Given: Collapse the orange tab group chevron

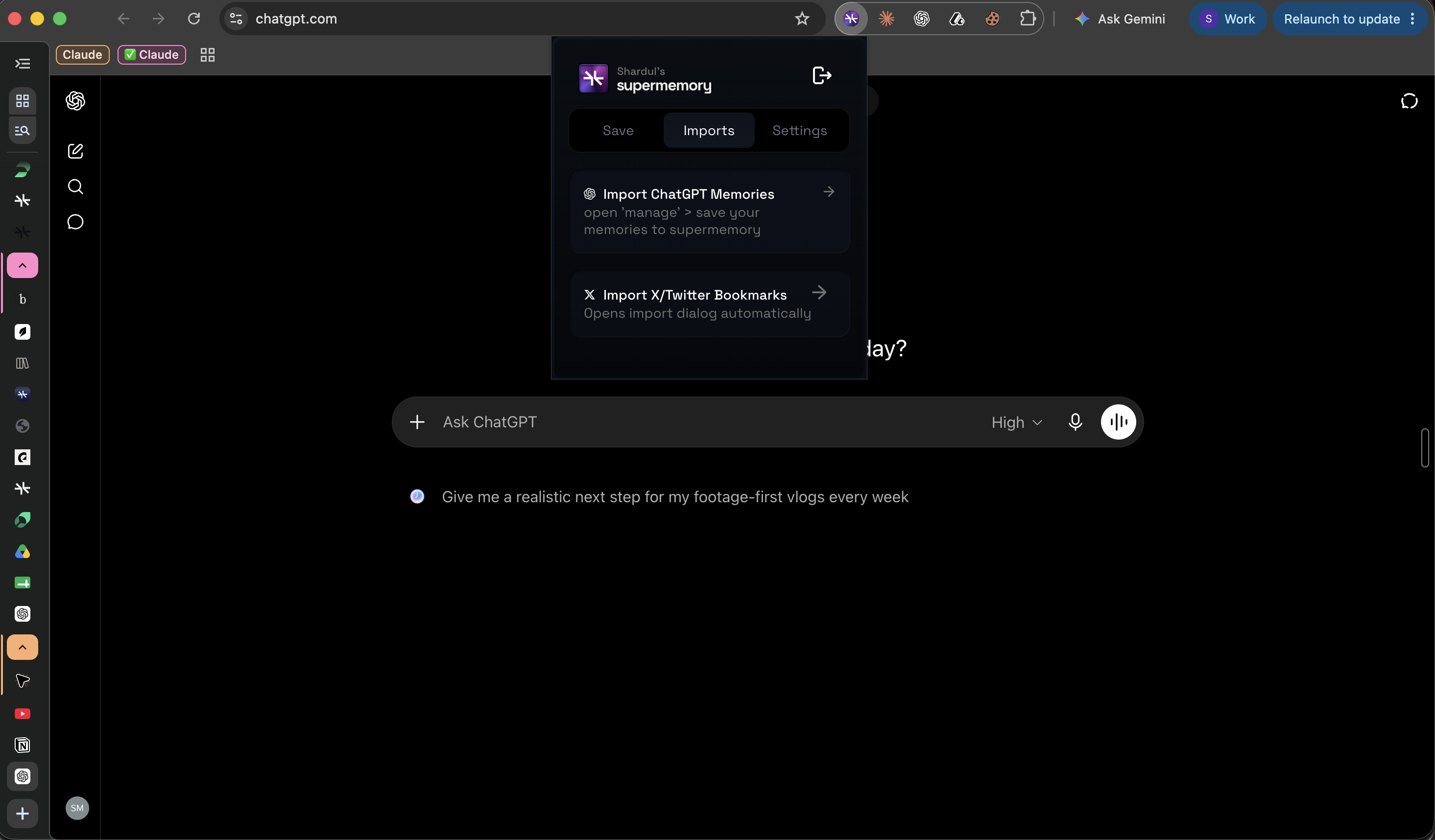Looking at the screenshot, I should pyautogui.click(x=22, y=647).
